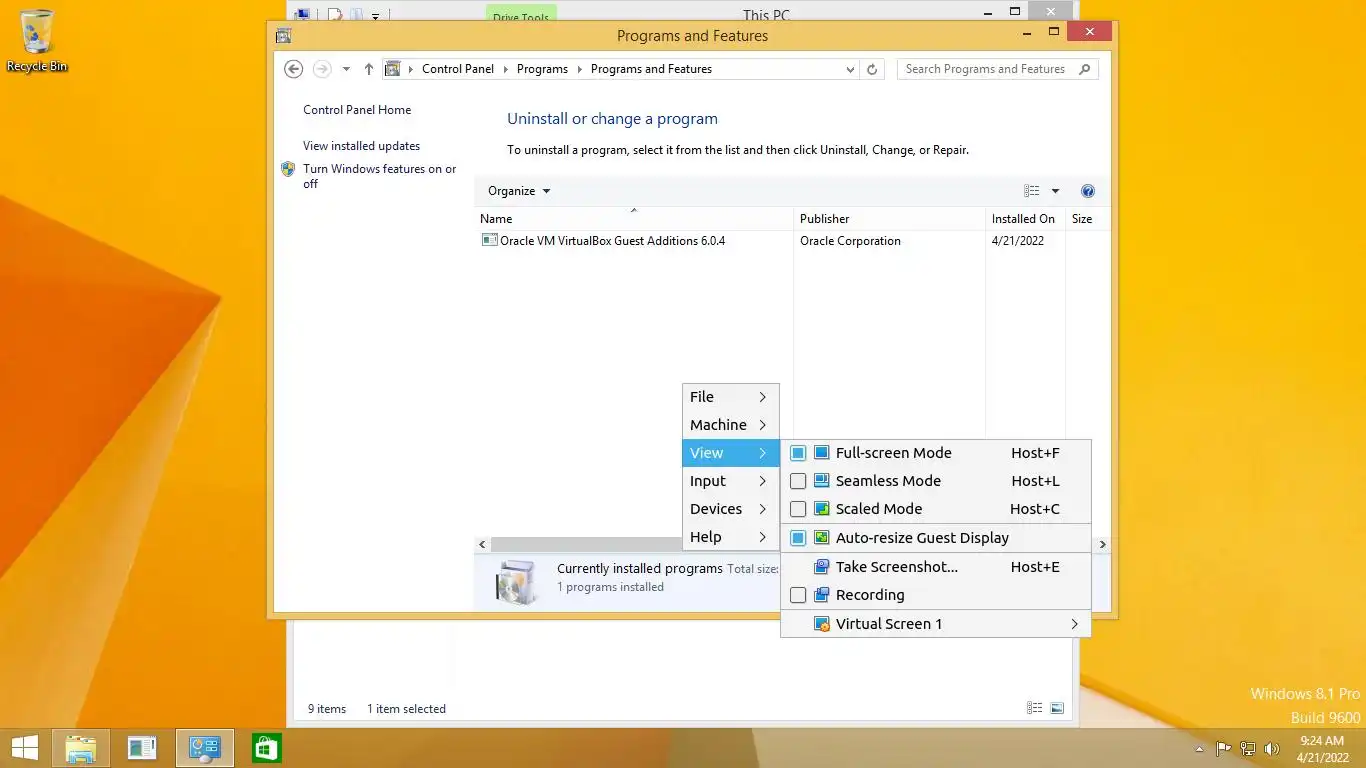Click Turn Windows features on or off
1366x768 pixels.
tap(380, 176)
